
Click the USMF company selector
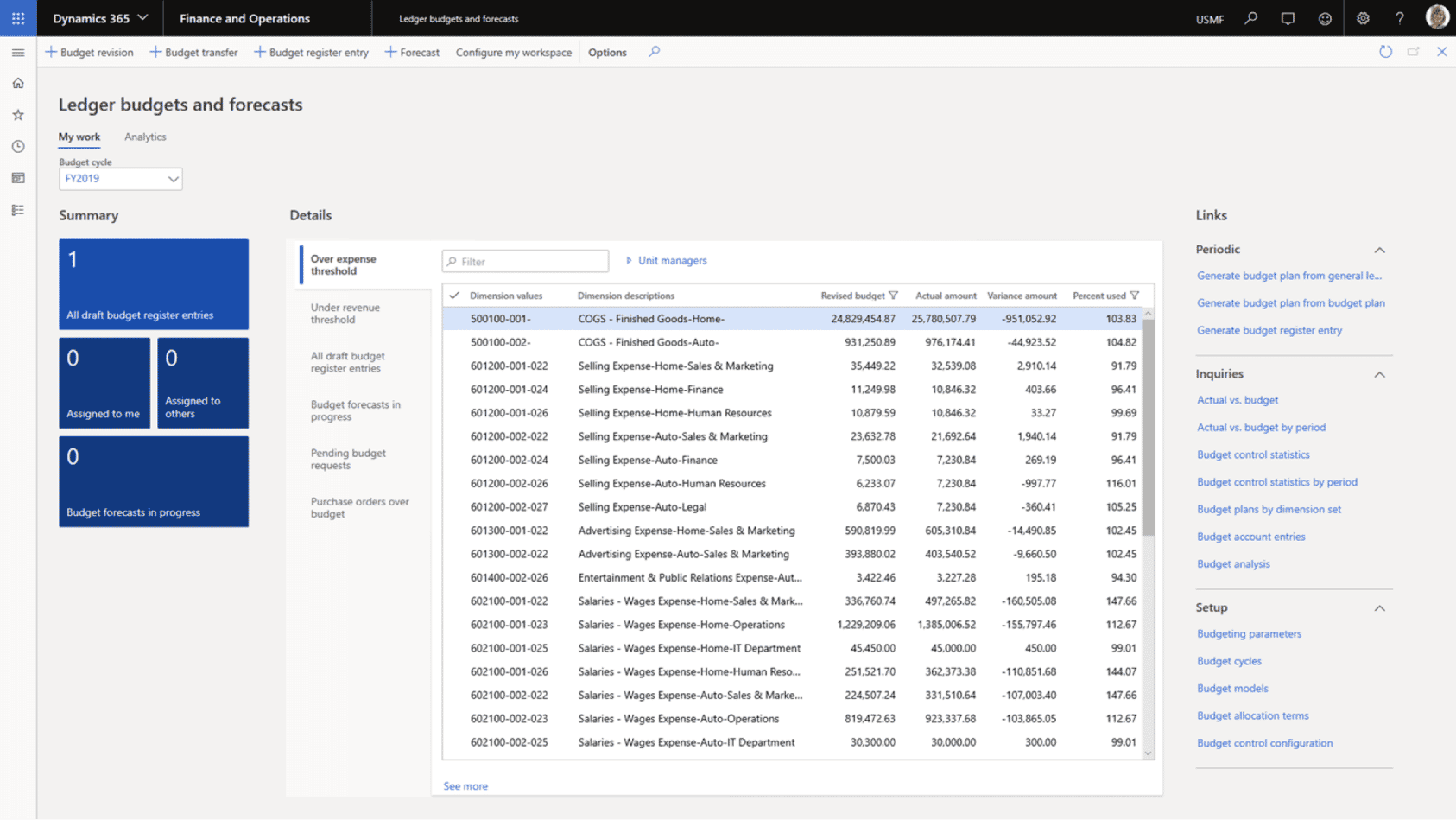pos(1209,19)
